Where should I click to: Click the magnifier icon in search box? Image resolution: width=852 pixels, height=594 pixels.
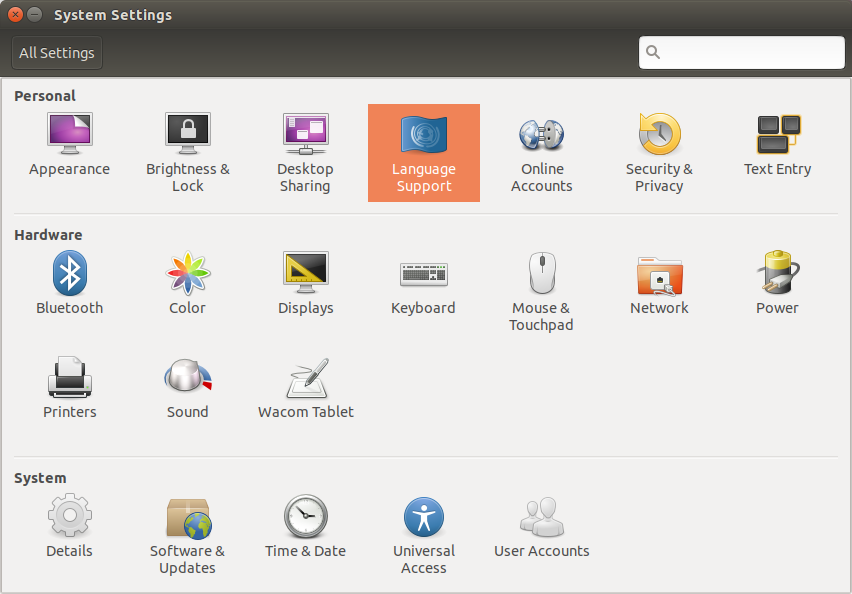[x=653, y=52]
